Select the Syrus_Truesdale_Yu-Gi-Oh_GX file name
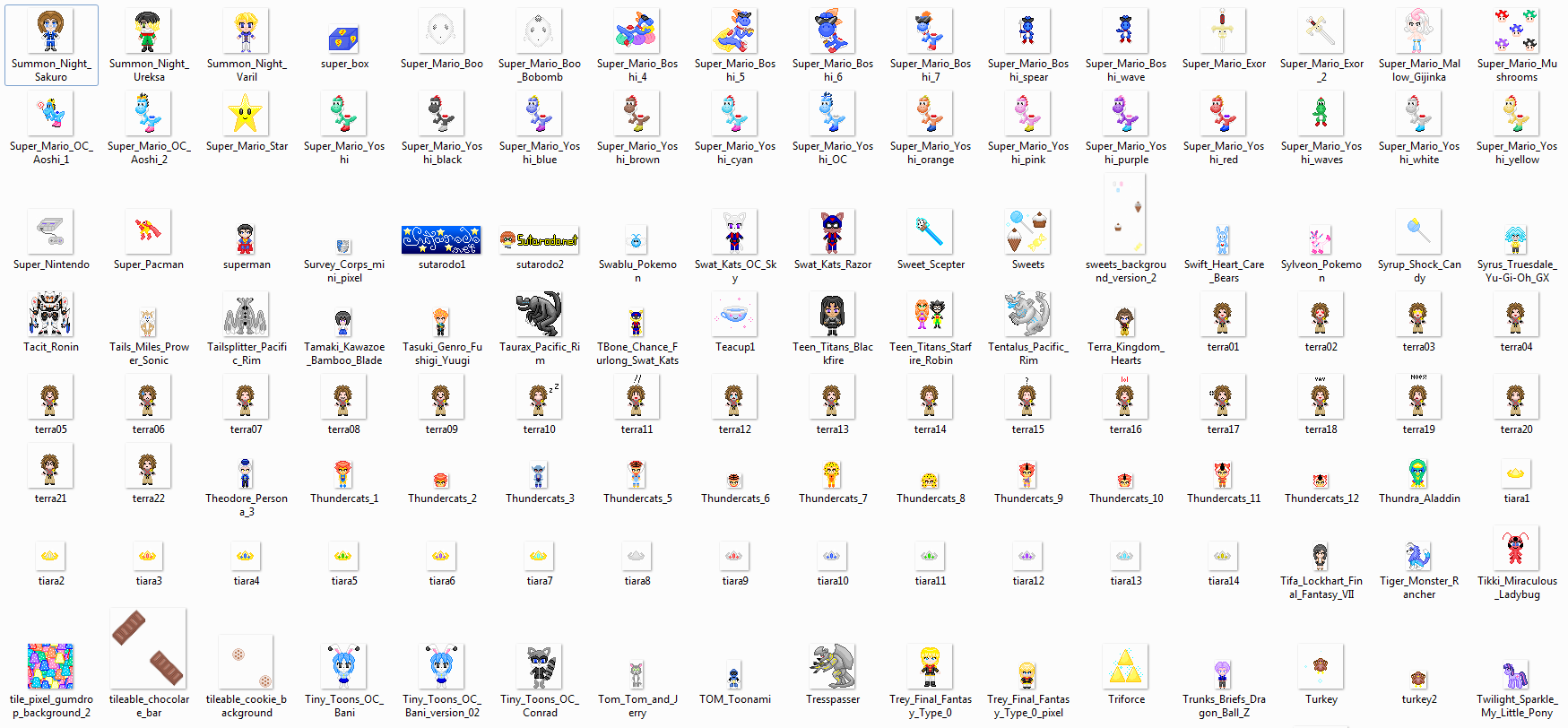1568x728 pixels. click(1517, 272)
